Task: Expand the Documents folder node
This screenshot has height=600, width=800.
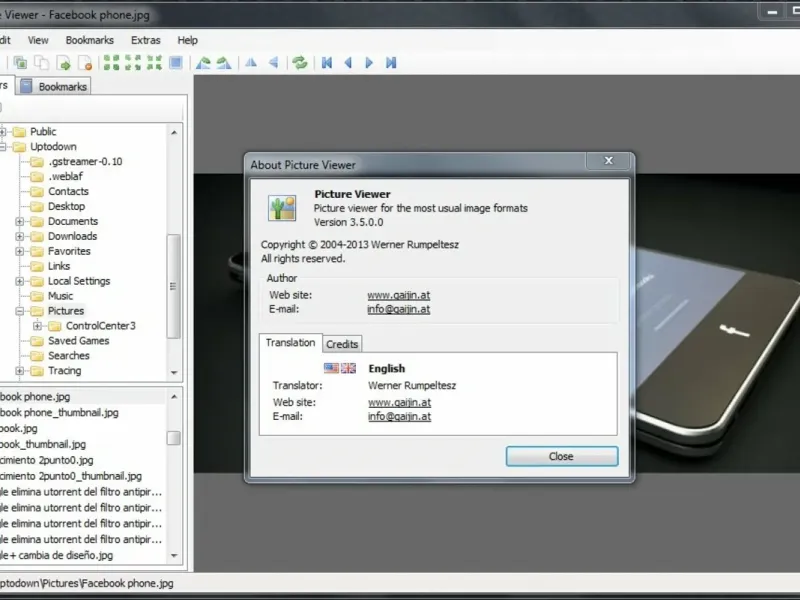Action: (x=19, y=221)
